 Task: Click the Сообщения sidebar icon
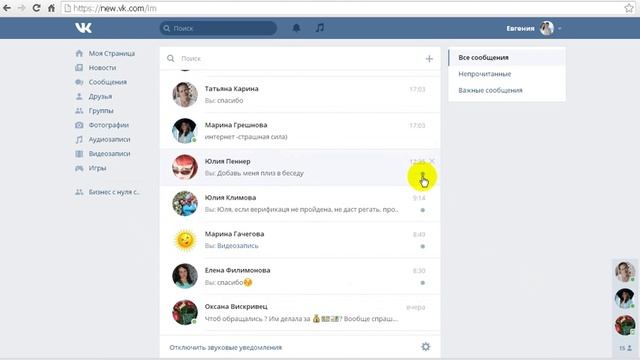79,82
